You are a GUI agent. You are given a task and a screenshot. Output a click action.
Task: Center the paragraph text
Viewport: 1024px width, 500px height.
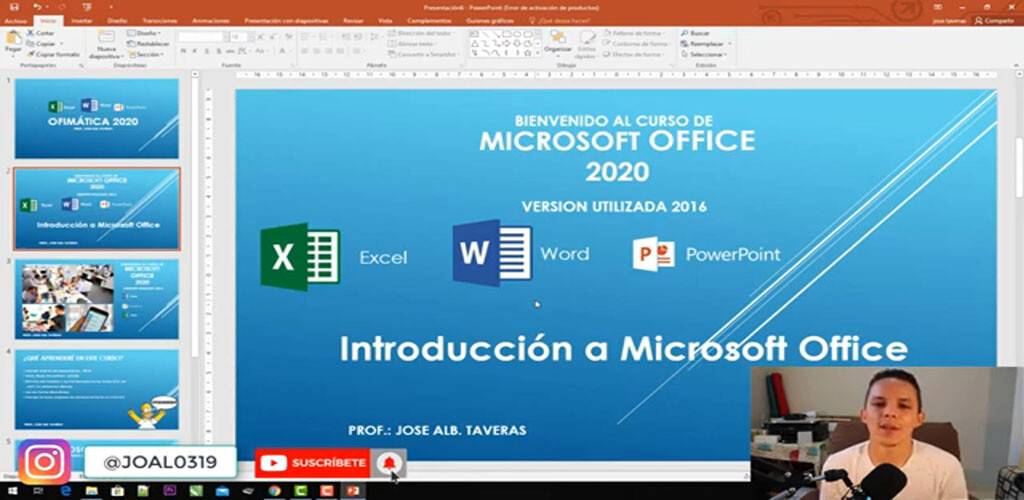tap(317, 51)
